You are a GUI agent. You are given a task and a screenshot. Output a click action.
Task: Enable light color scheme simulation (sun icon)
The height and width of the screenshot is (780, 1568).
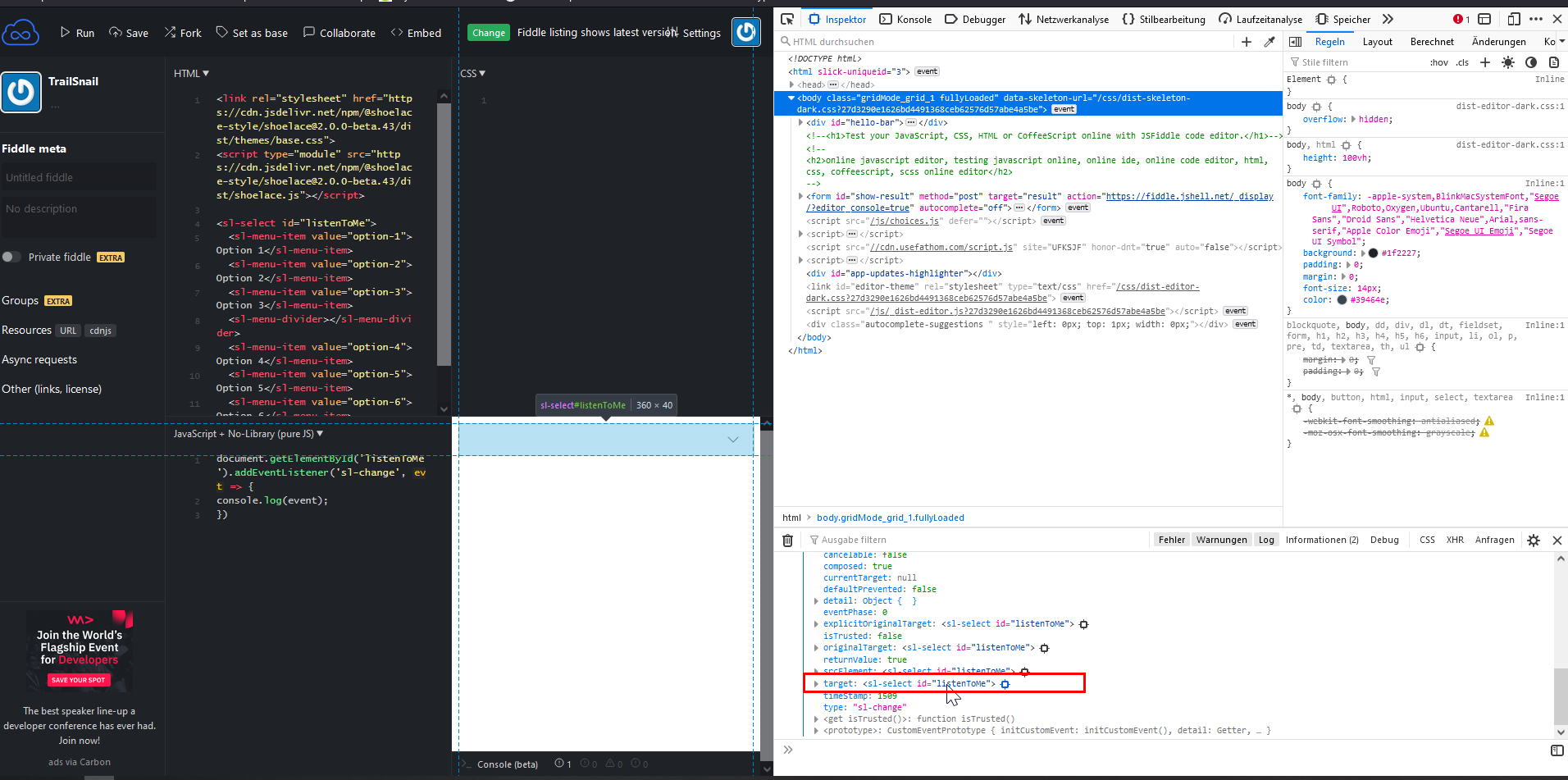(1508, 62)
